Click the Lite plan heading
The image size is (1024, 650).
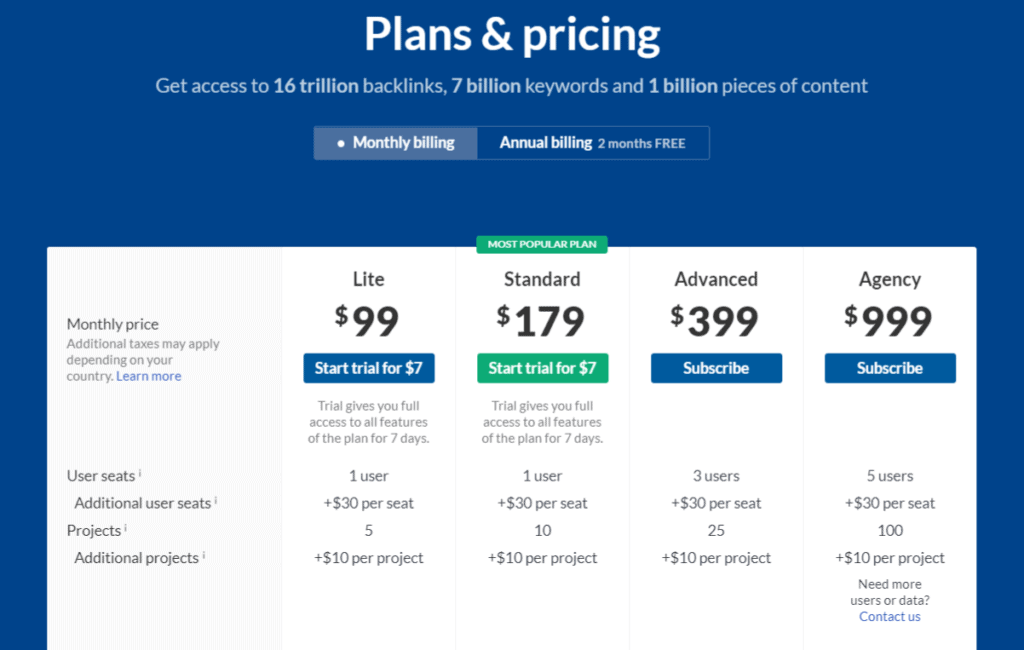(369, 279)
